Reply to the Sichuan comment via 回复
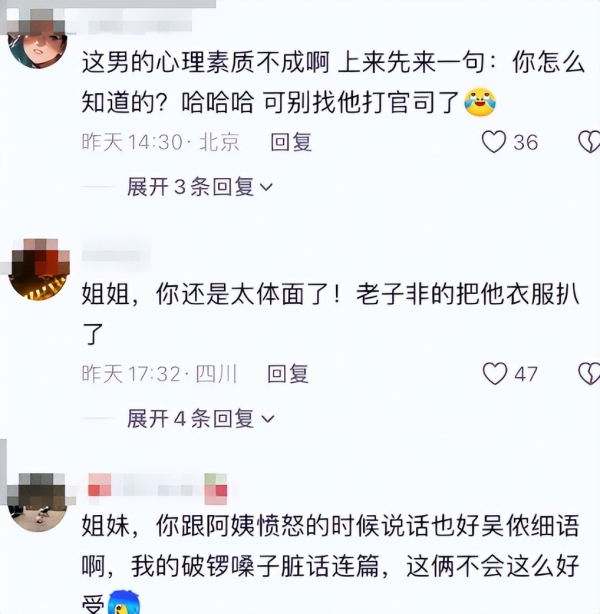The image size is (600, 614). point(288,374)
